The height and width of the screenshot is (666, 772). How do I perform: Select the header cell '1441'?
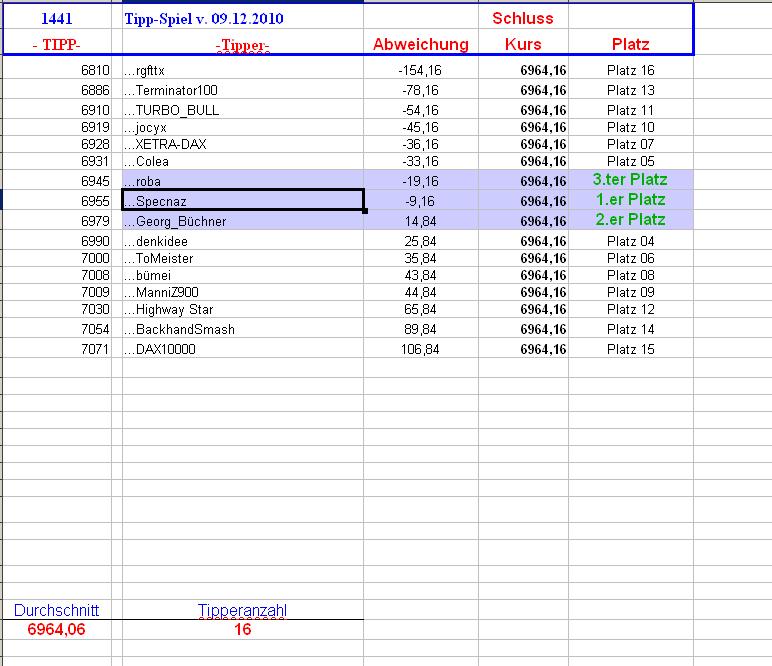tap(57, 19)
